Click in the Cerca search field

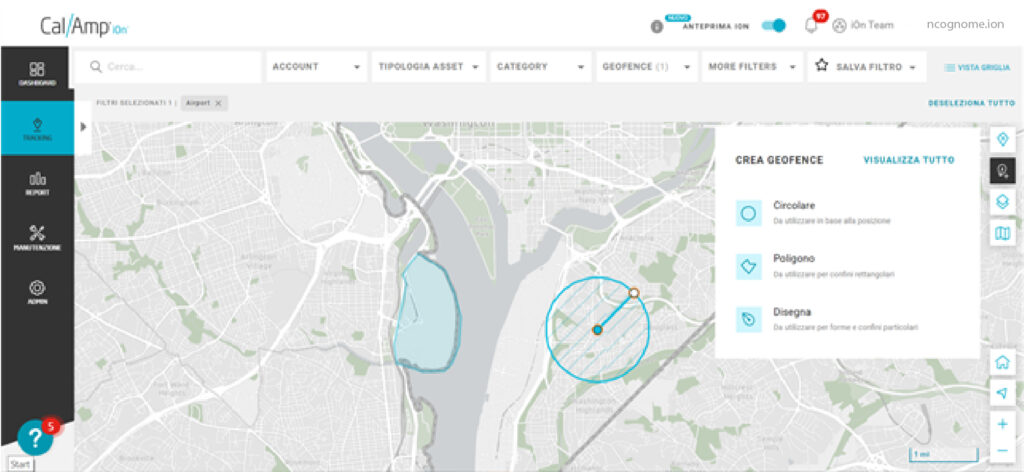pyautogui.click(x=168, y=67)
